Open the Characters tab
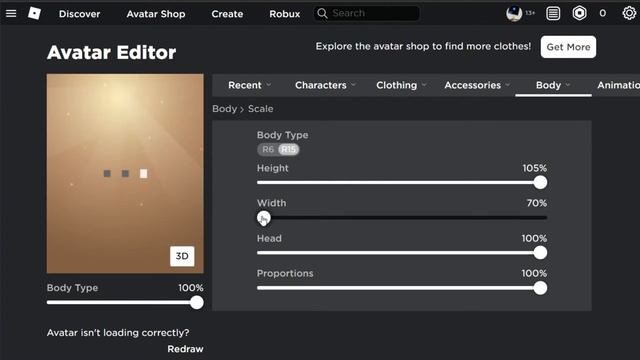This screenshot has width=640, height=360. (x=321, y=85)
